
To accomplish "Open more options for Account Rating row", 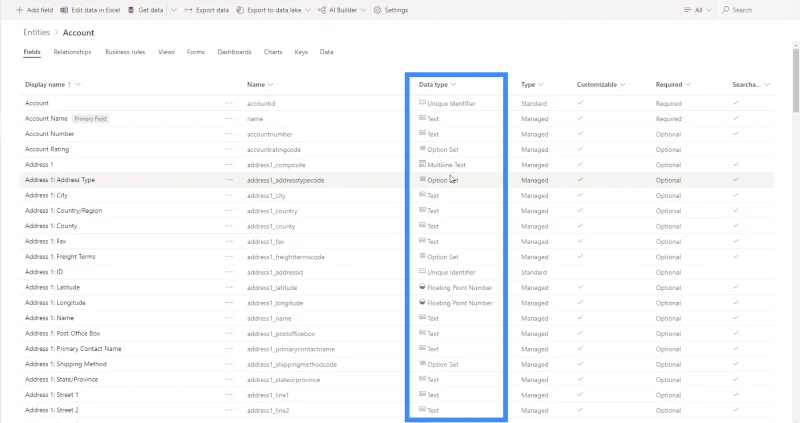I will (229, 149).
